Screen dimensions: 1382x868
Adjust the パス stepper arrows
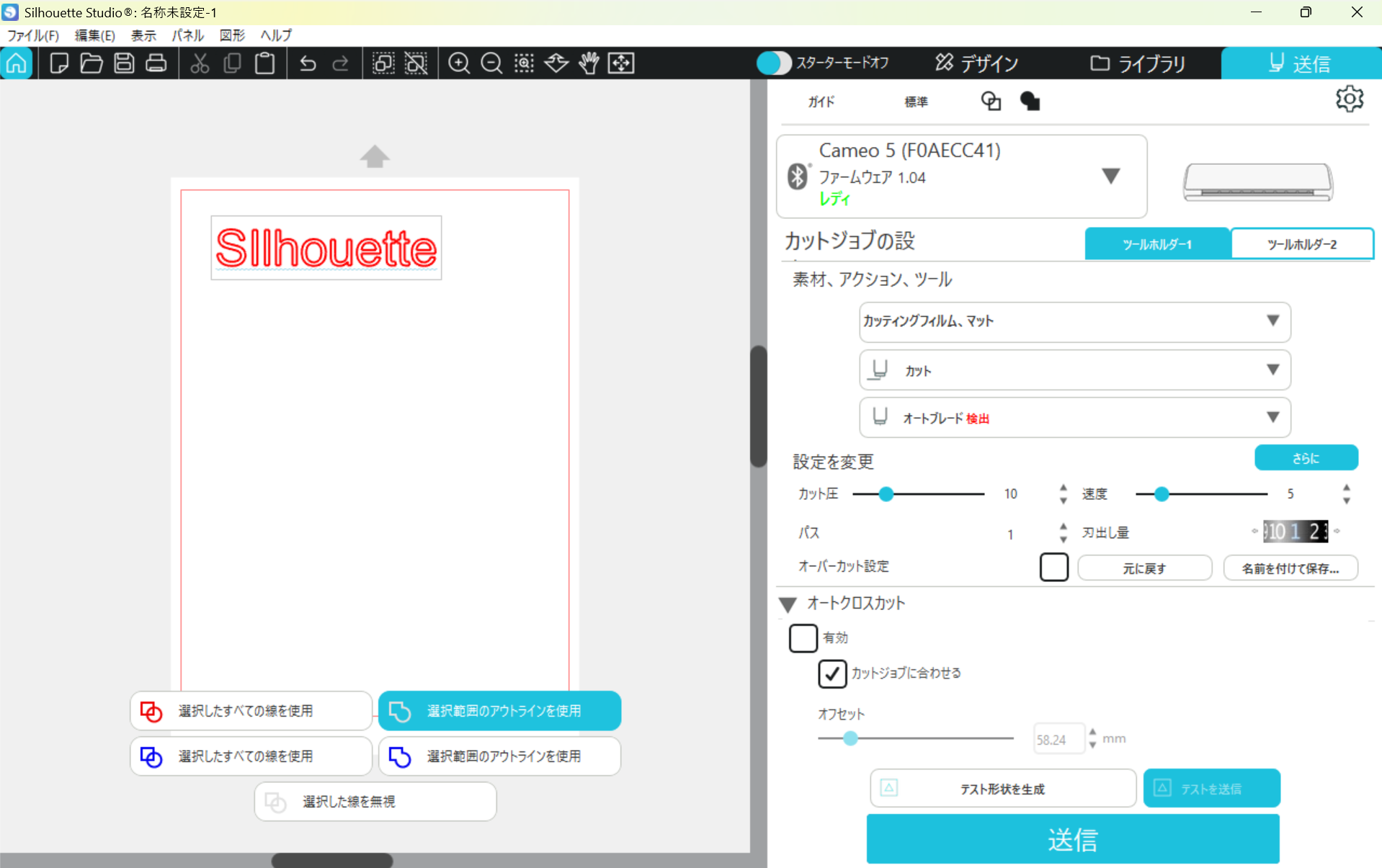pos(1063,533)
